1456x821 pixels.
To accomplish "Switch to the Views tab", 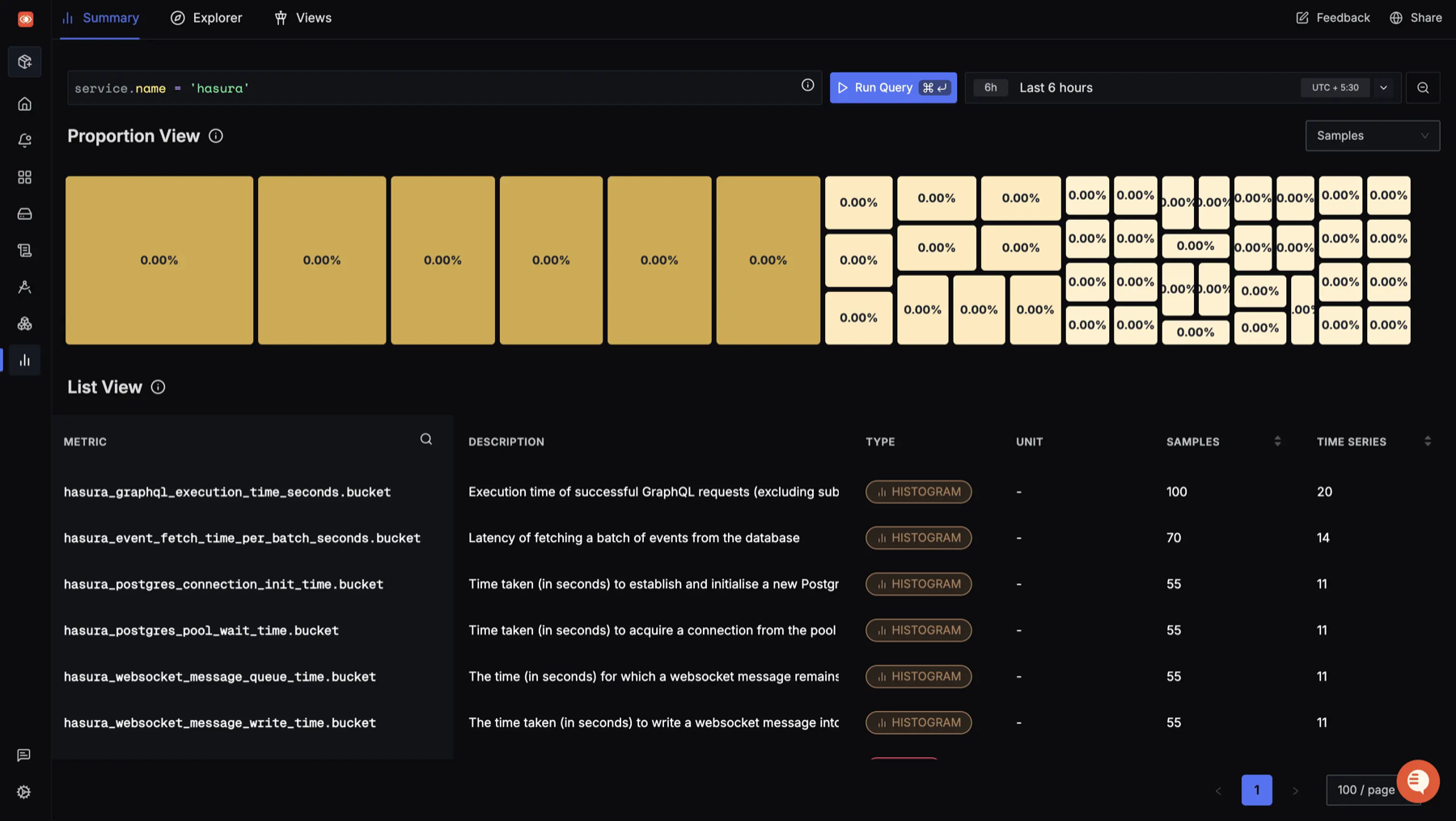I will coord(303,18).
